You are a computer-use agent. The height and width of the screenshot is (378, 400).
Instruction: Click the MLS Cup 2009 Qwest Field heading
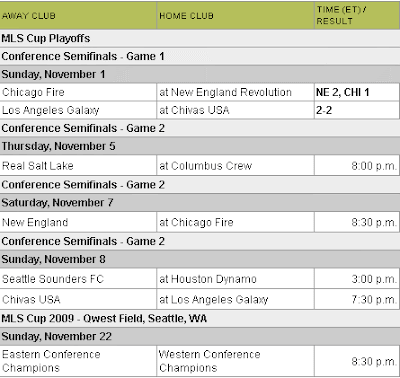[x=104, y=318]
